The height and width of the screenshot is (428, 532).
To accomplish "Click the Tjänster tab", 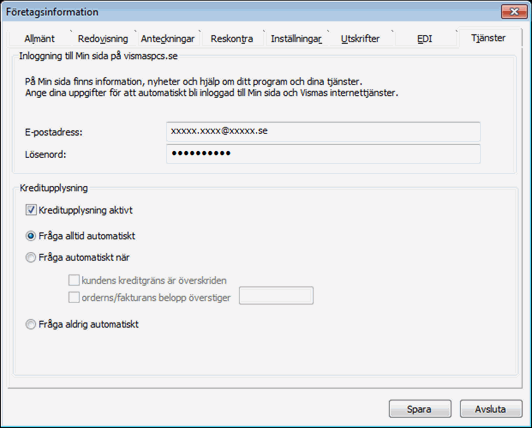I will pyautogui.click(x=488, y=38).
